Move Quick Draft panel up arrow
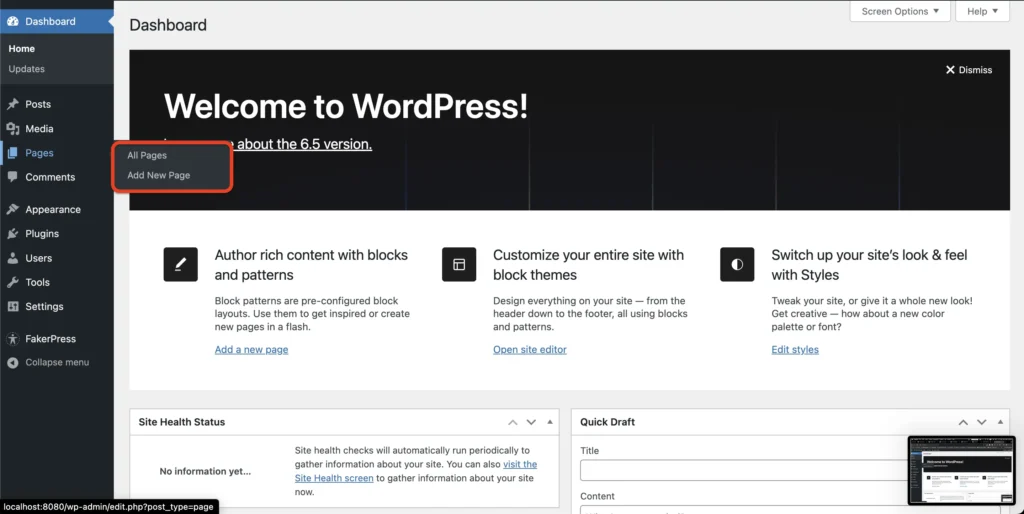Image resolution: width=1024 pixels, height=514 pixels. click(x=962, y=422)
